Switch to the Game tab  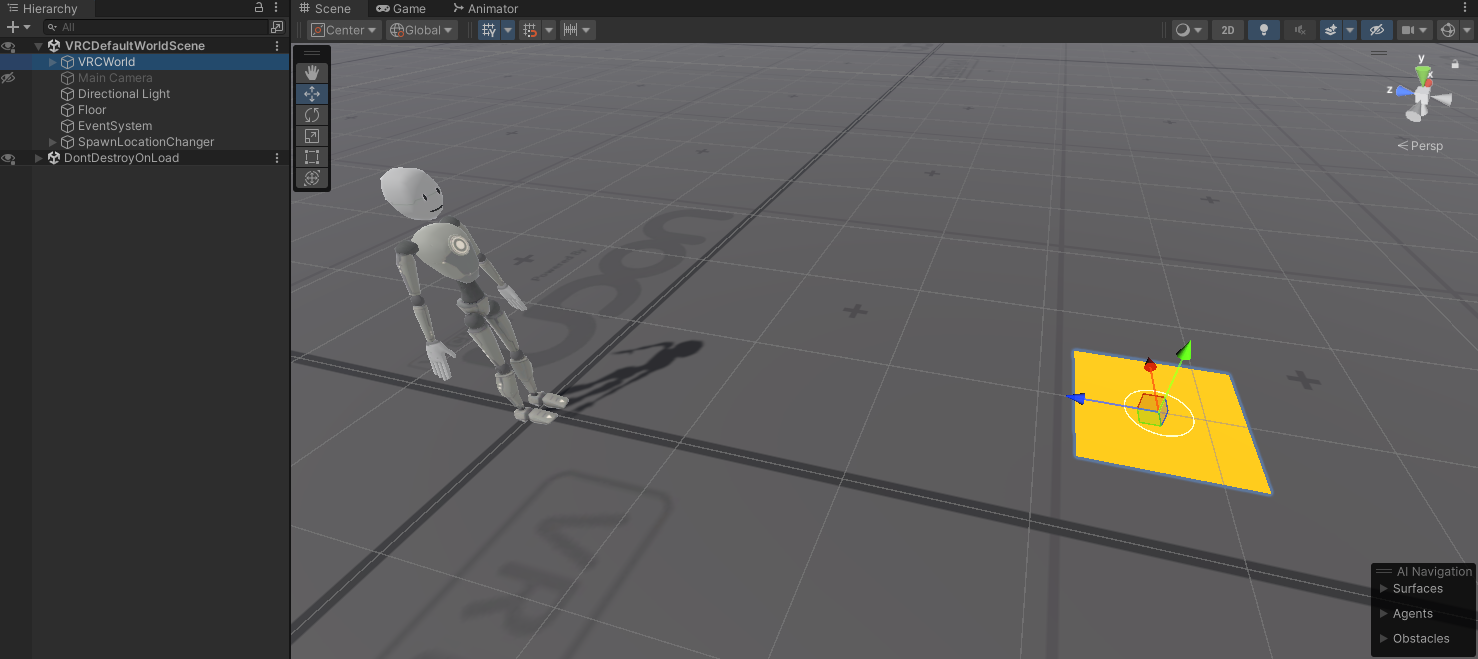click(x=401, y=8)
